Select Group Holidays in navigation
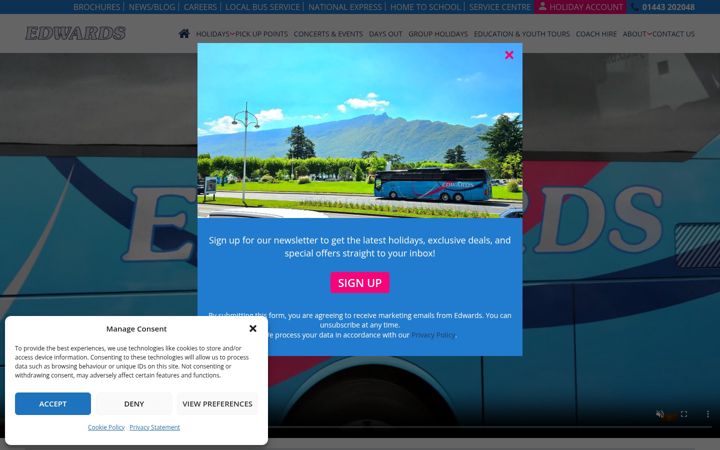Screen dimensions: 720x450 point(438,34)
